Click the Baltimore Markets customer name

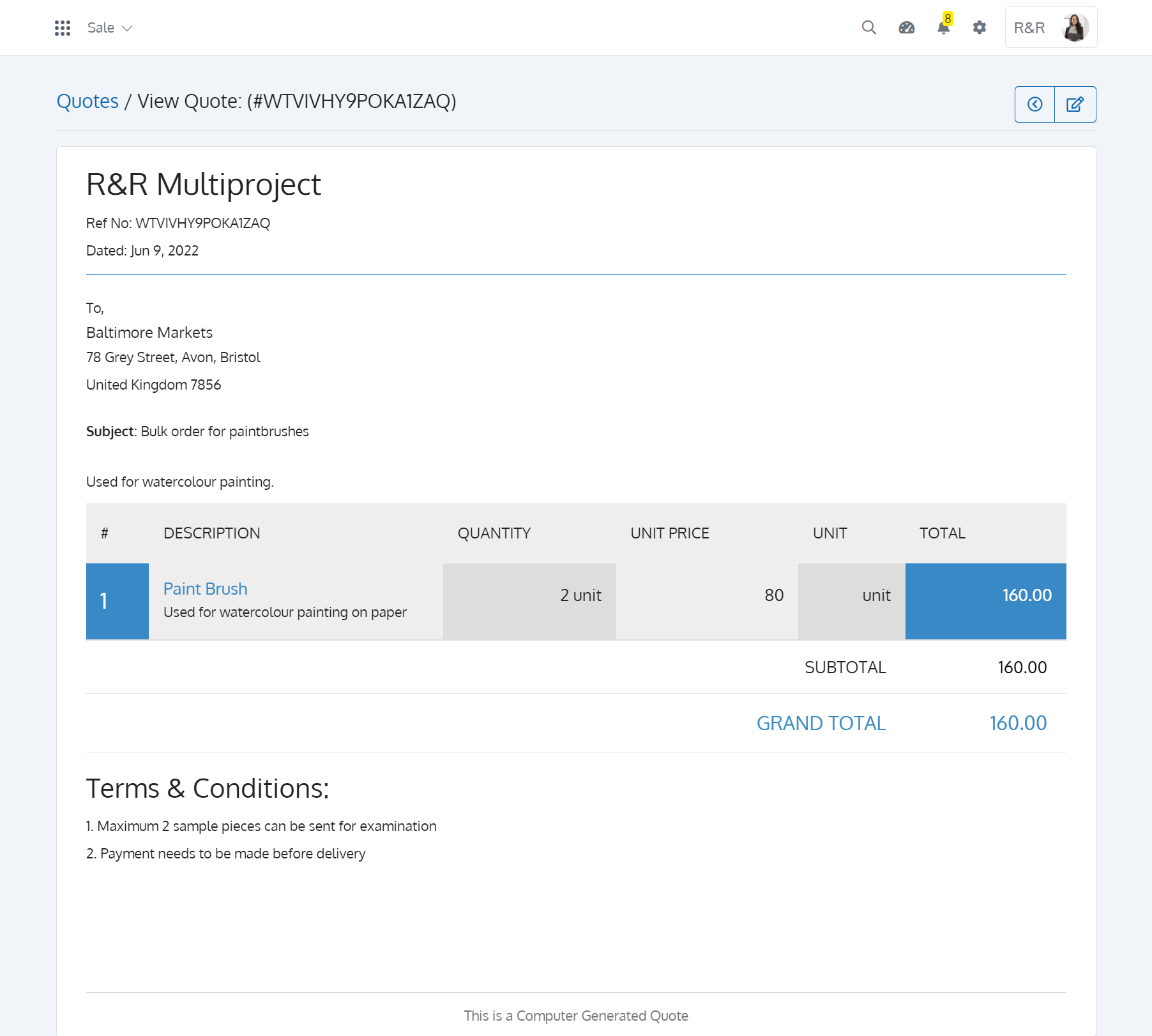(x=149, y=333)
